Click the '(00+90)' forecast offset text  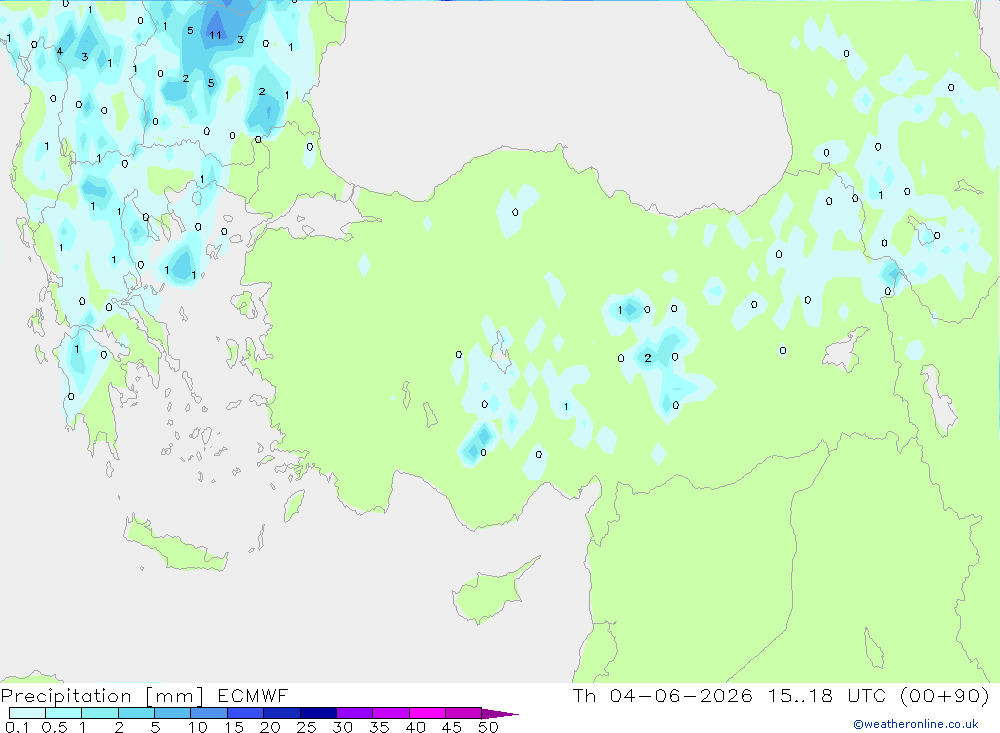(945, 695)
